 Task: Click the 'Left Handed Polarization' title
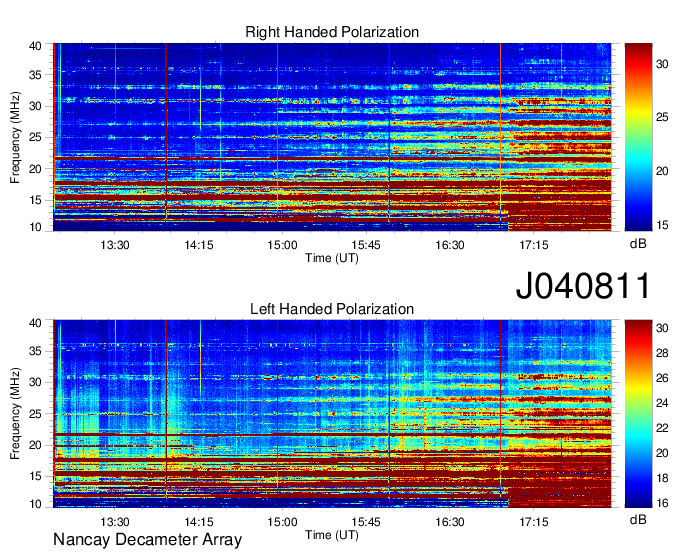tap(332, 309)
